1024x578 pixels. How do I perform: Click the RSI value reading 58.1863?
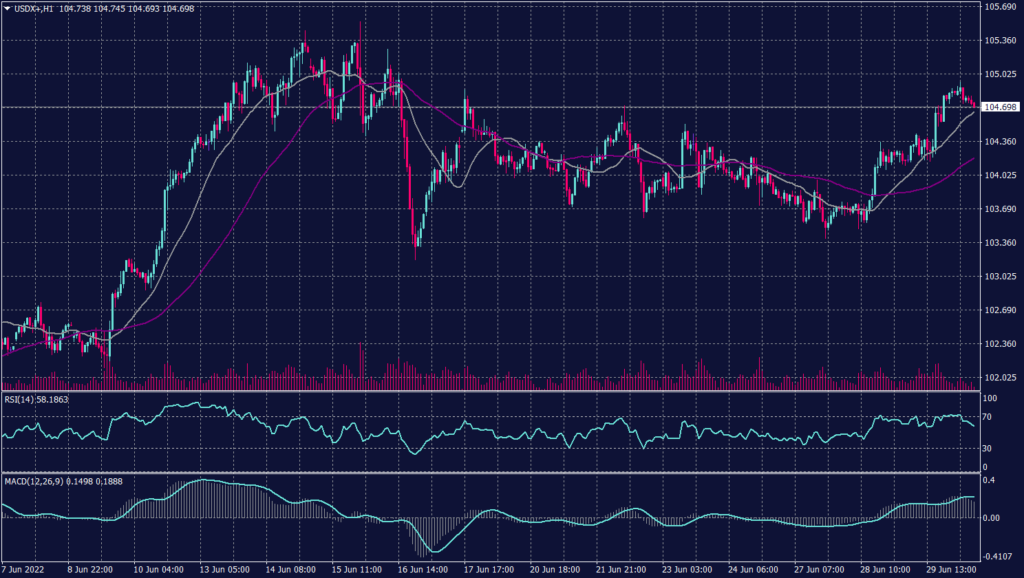pos(53,398)
